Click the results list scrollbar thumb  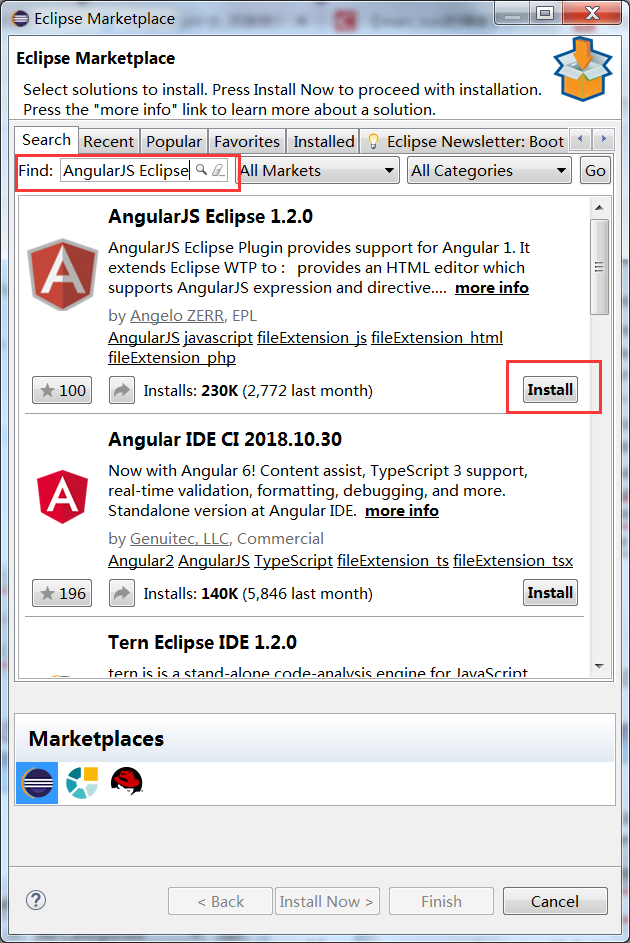pos(599,267)
